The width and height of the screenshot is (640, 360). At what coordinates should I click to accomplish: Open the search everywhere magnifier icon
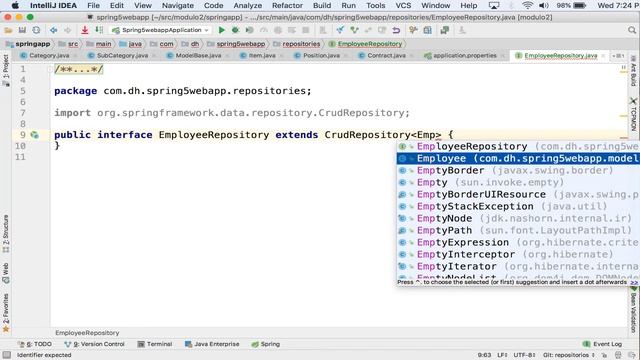point(632,30)
